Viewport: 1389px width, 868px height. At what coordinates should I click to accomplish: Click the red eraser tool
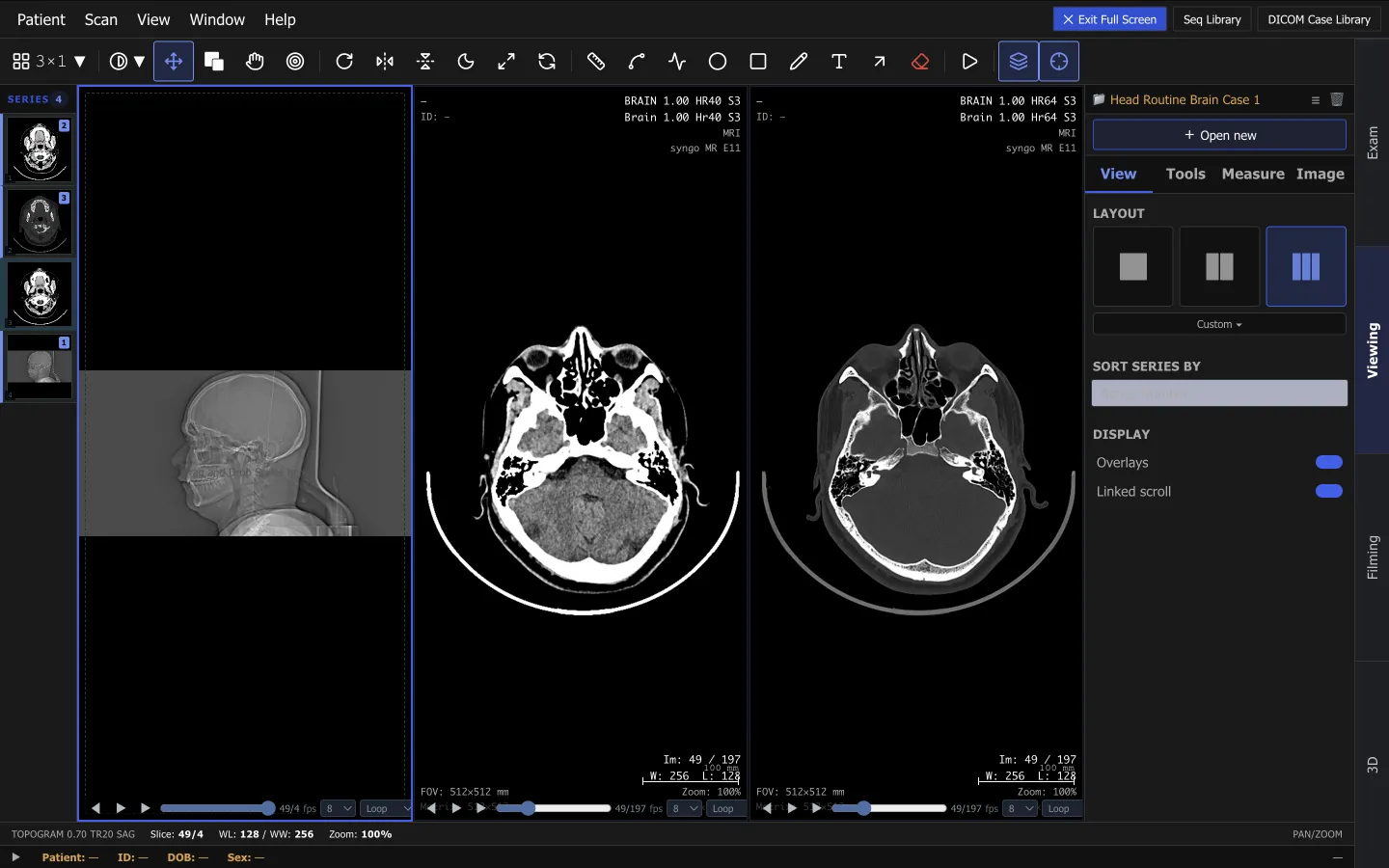click(920, 62)
